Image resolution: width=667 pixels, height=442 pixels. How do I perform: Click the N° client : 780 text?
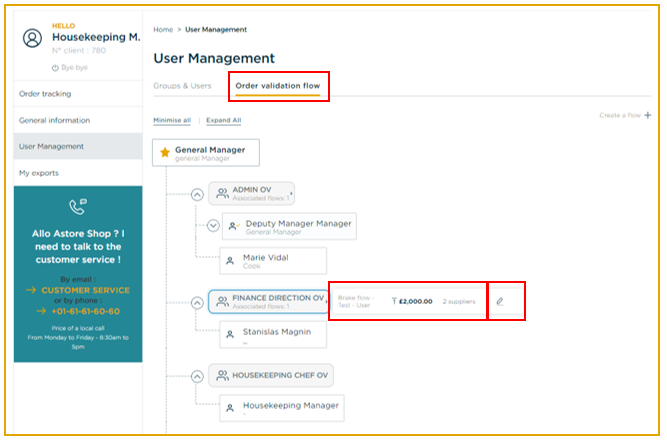(x=79, y=50)
